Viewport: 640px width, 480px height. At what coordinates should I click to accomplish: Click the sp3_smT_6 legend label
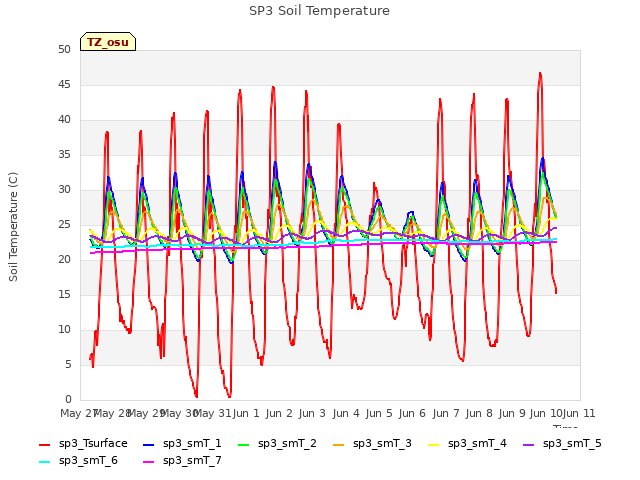click(x=88, y=461)
